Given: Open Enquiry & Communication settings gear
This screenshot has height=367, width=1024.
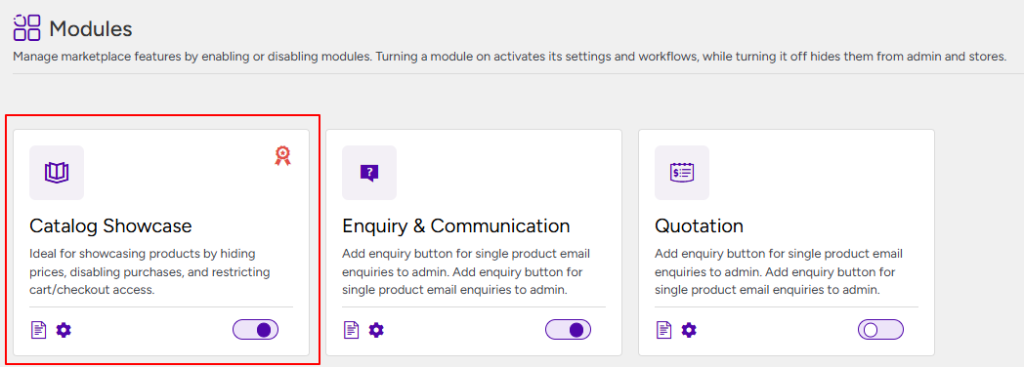Looking at the screenshot, I should click(376, 330).
